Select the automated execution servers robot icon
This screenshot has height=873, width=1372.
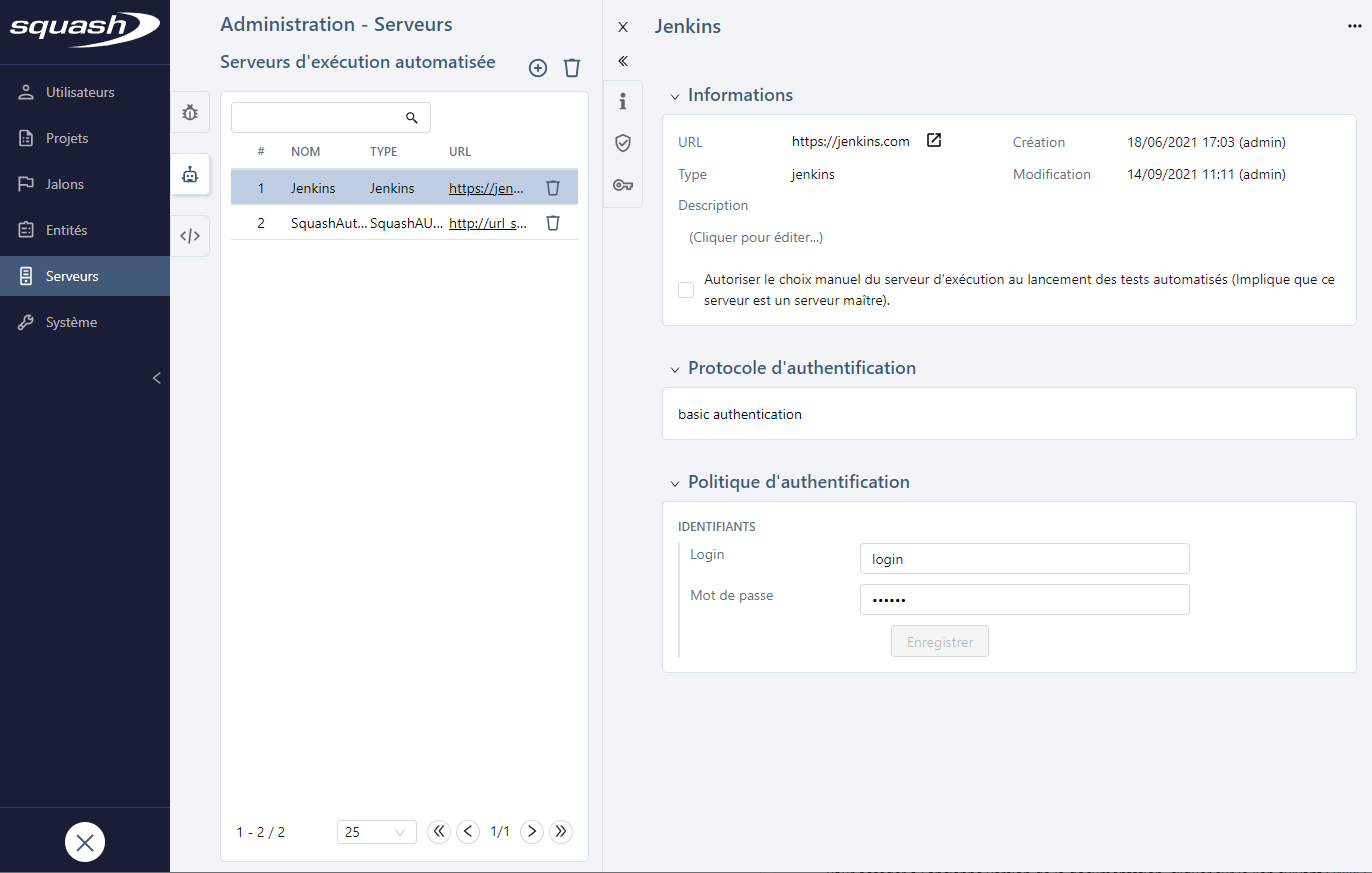pos(190,173)
